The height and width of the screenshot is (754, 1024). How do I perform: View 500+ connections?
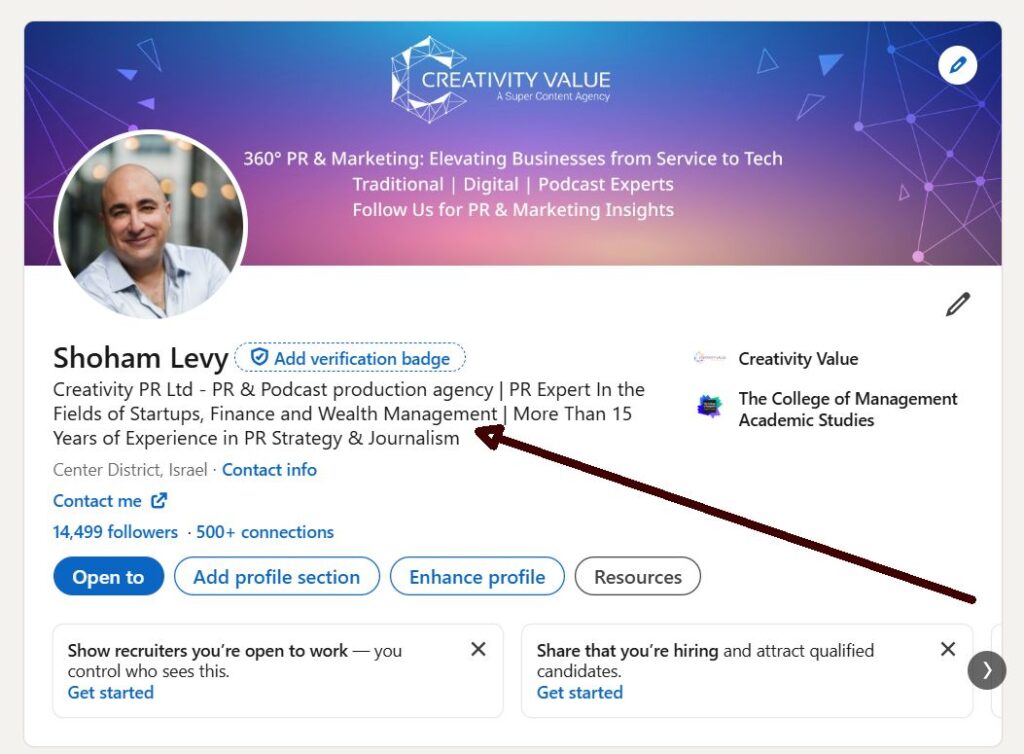pos(265,532)
